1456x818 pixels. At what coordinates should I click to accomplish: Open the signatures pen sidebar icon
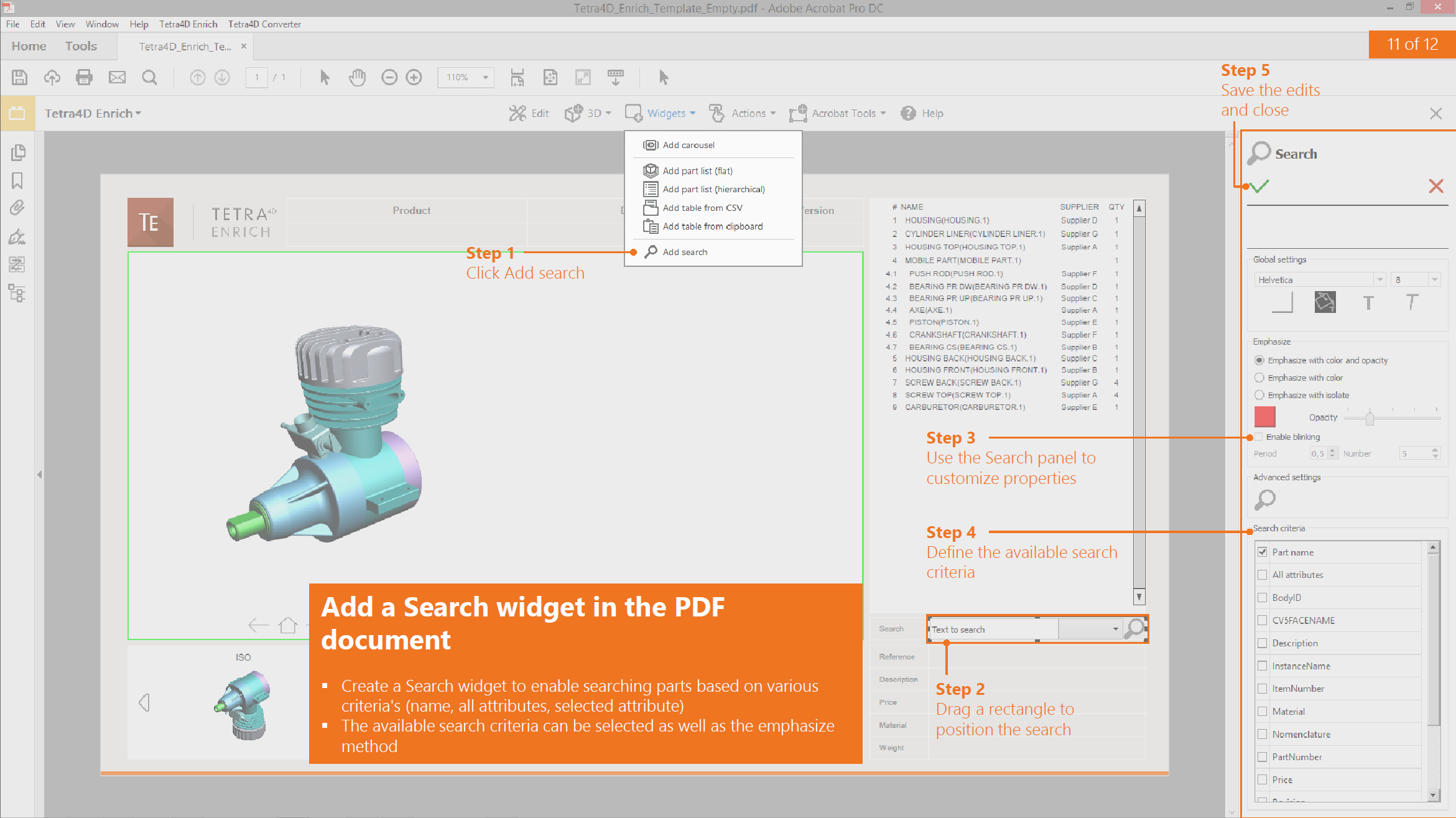[x=17, y=236]
